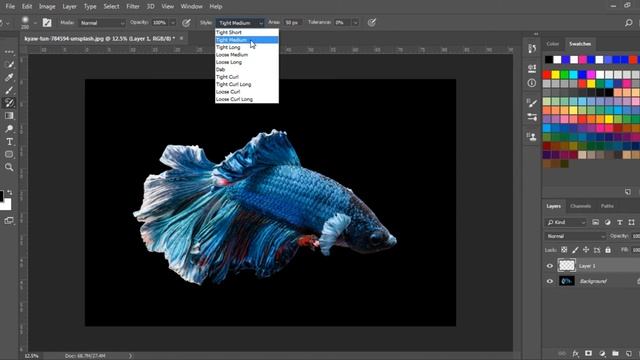Create new fill or adjustment layer
The width and height of the screenshot is (640, 360).
pyautogui.click(x=602, y=353)
